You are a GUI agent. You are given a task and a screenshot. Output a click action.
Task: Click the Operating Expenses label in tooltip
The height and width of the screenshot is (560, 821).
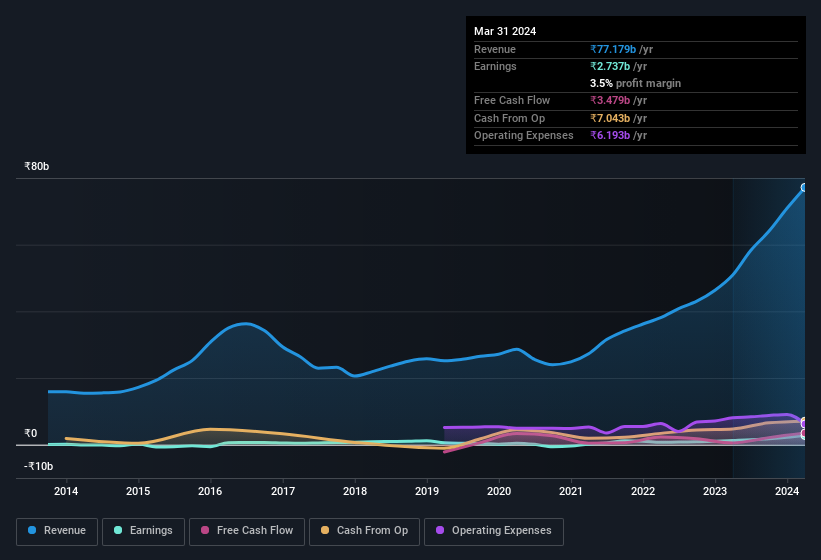pyautogui.click(x=524, y=136)
